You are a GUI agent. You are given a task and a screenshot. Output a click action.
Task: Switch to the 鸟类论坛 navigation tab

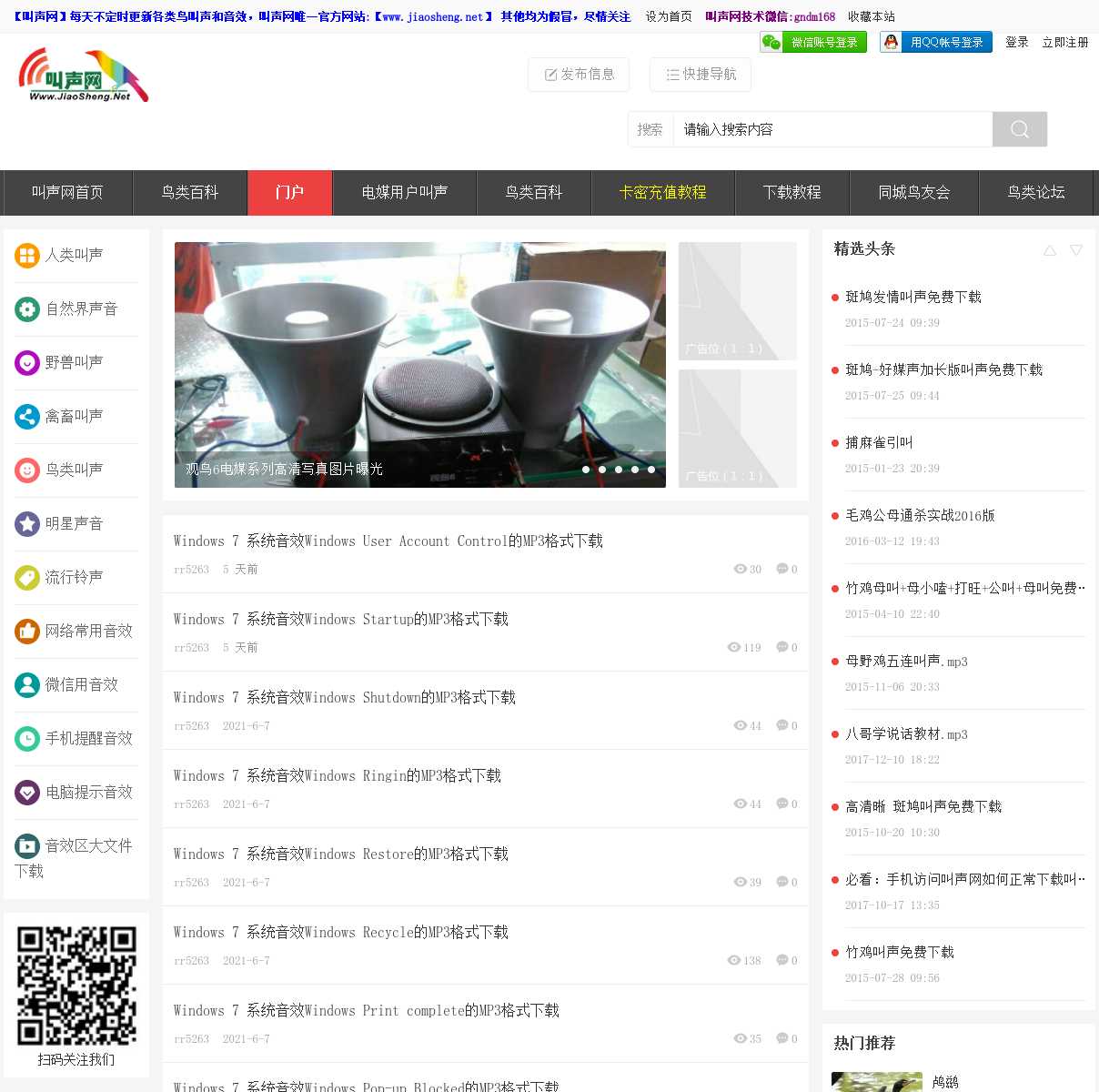[x=1035, y=193]
